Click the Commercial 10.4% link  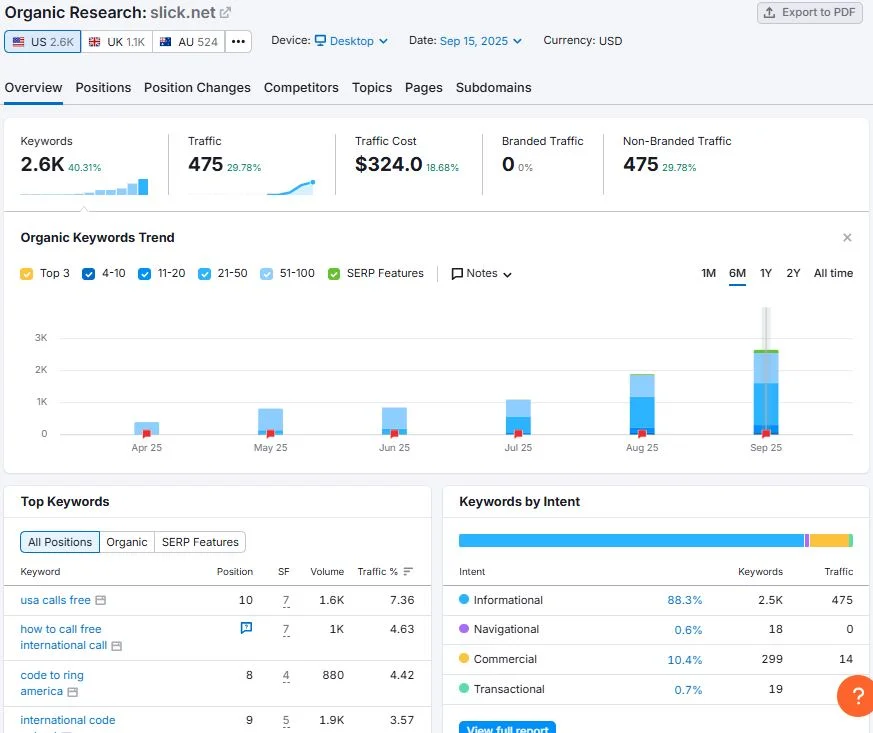[684, 660]
